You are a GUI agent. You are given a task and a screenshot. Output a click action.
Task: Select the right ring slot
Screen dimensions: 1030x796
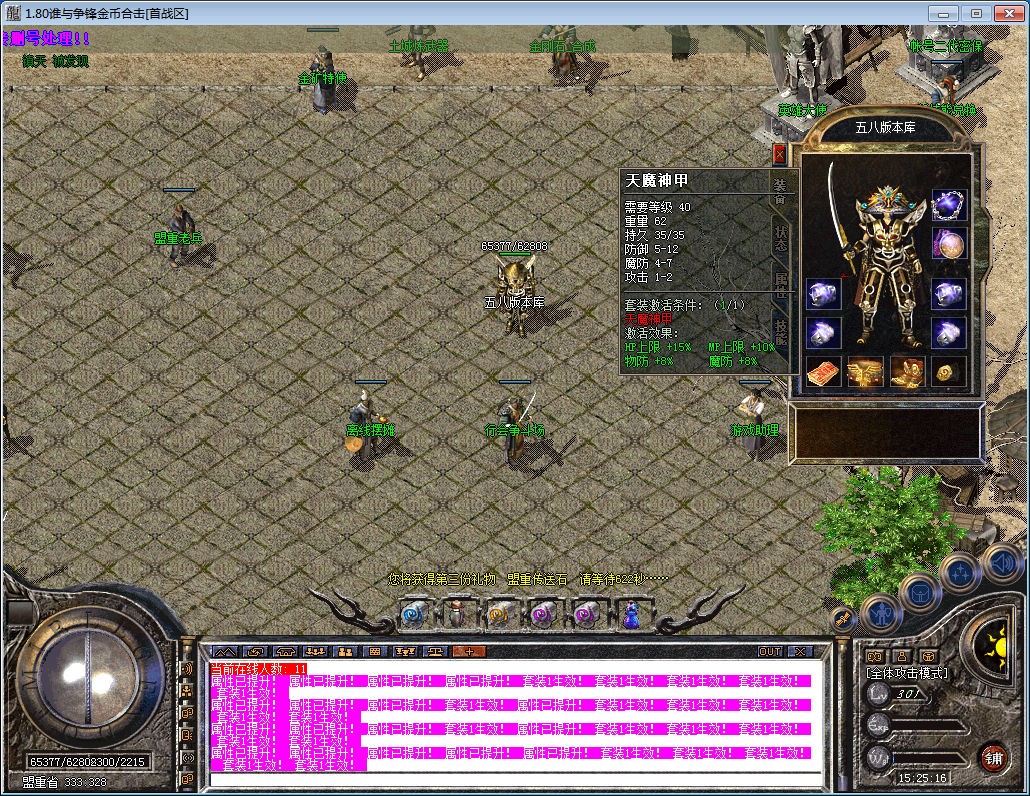coord(949,333)
